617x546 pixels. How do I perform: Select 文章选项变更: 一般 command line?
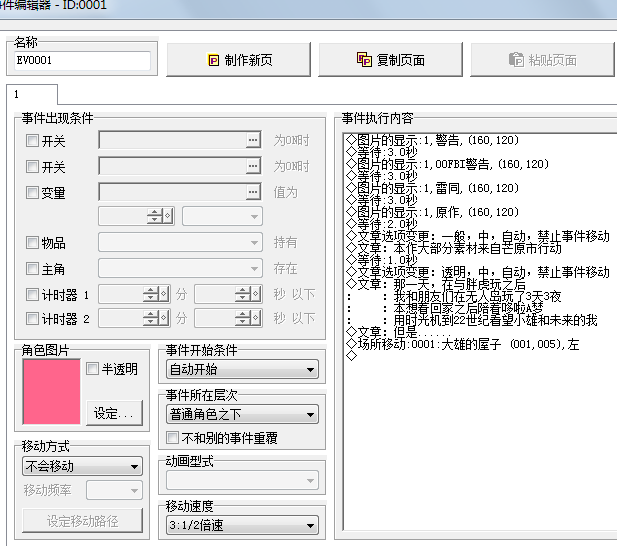(x=478, y=236)
